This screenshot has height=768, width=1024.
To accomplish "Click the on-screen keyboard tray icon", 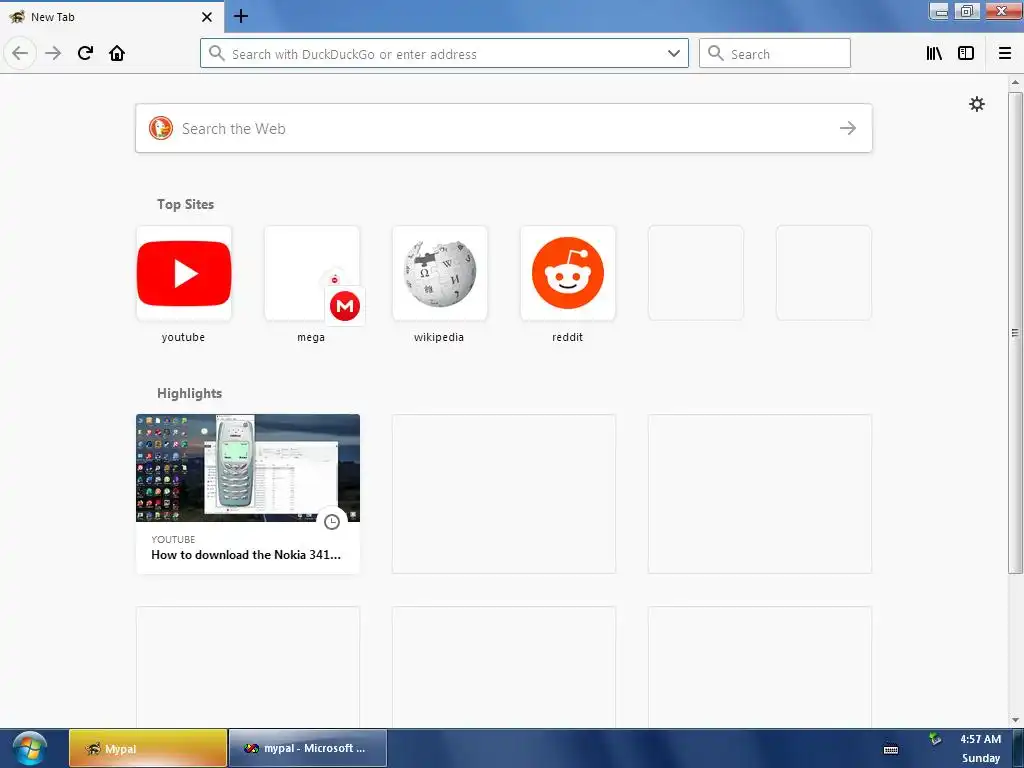I will coord(891,748).
